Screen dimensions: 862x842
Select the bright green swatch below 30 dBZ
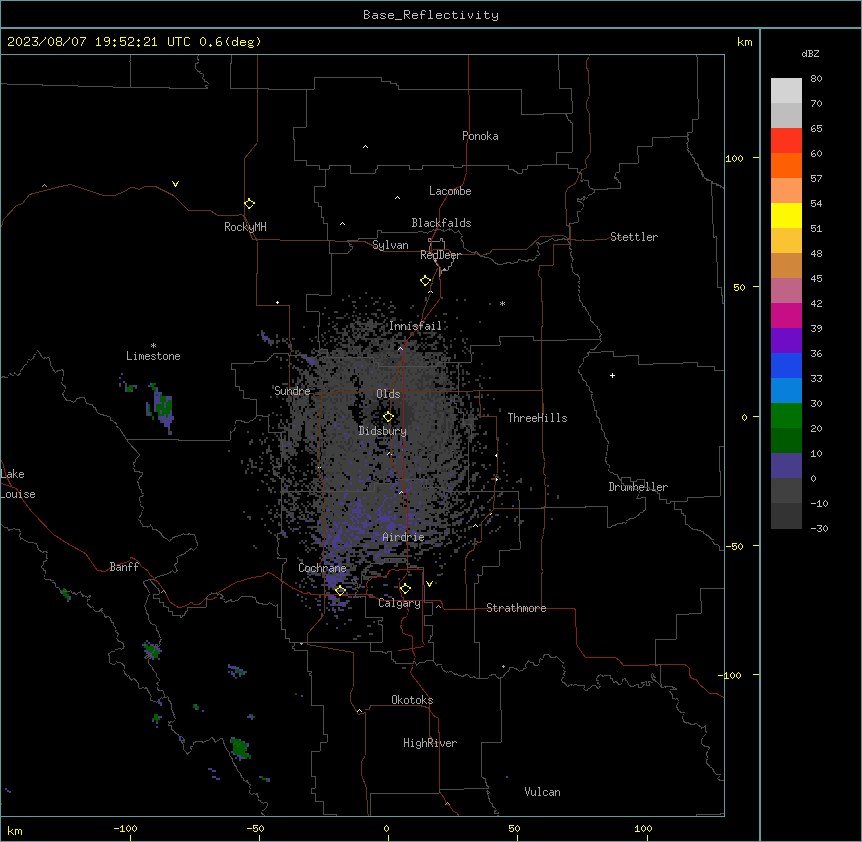pos(786,416)
